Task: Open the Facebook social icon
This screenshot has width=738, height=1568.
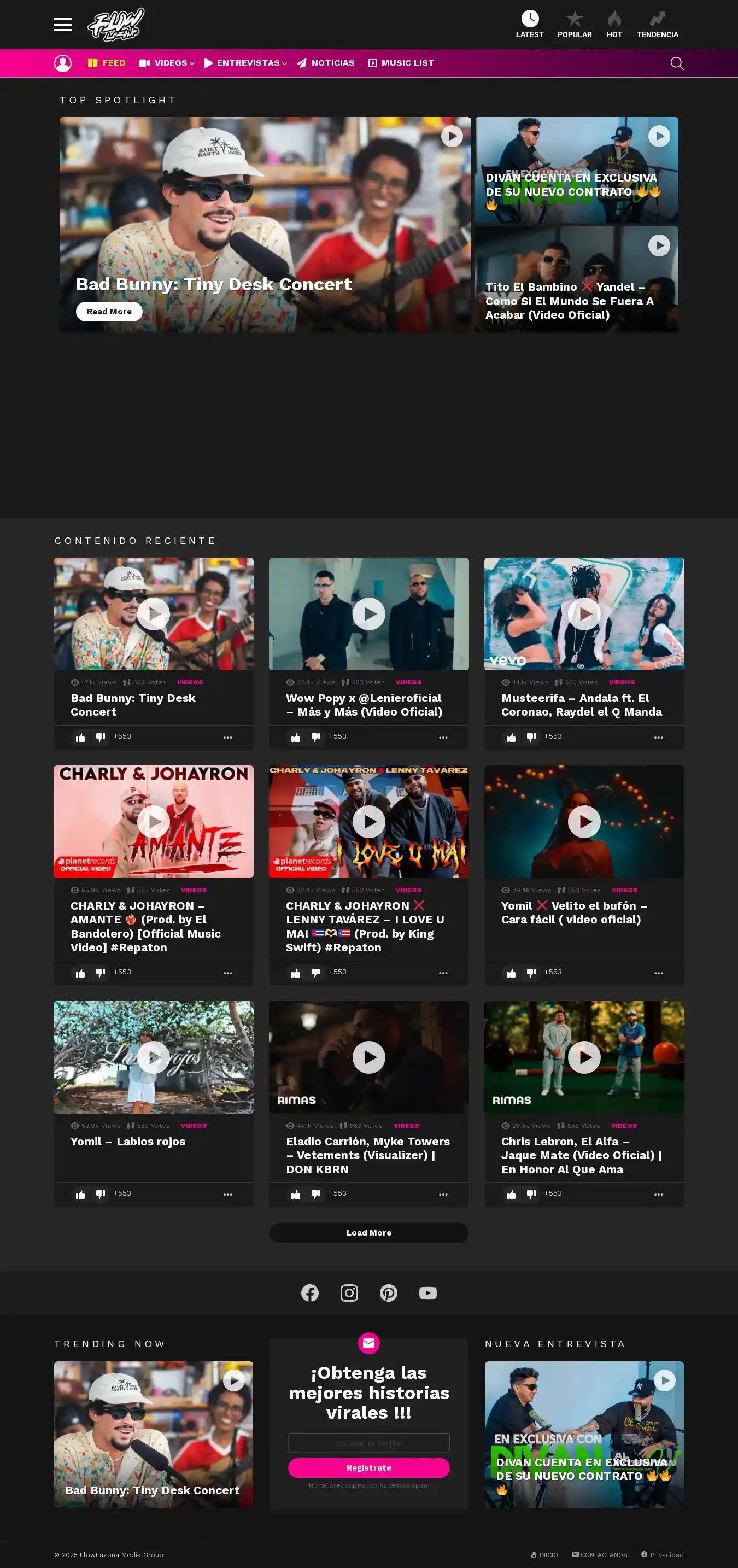Action: (x=309, y=1292)
